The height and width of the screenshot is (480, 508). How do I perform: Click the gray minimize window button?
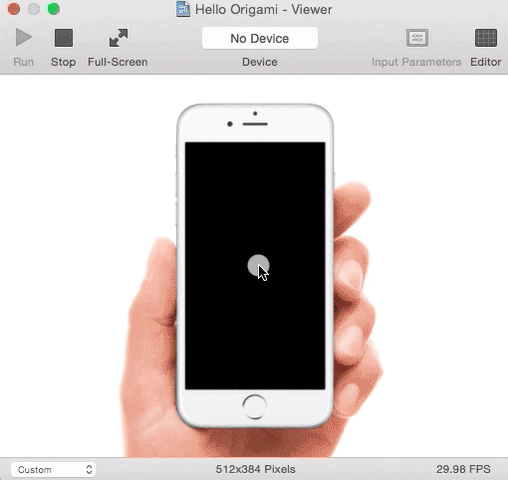click(34, 9)
